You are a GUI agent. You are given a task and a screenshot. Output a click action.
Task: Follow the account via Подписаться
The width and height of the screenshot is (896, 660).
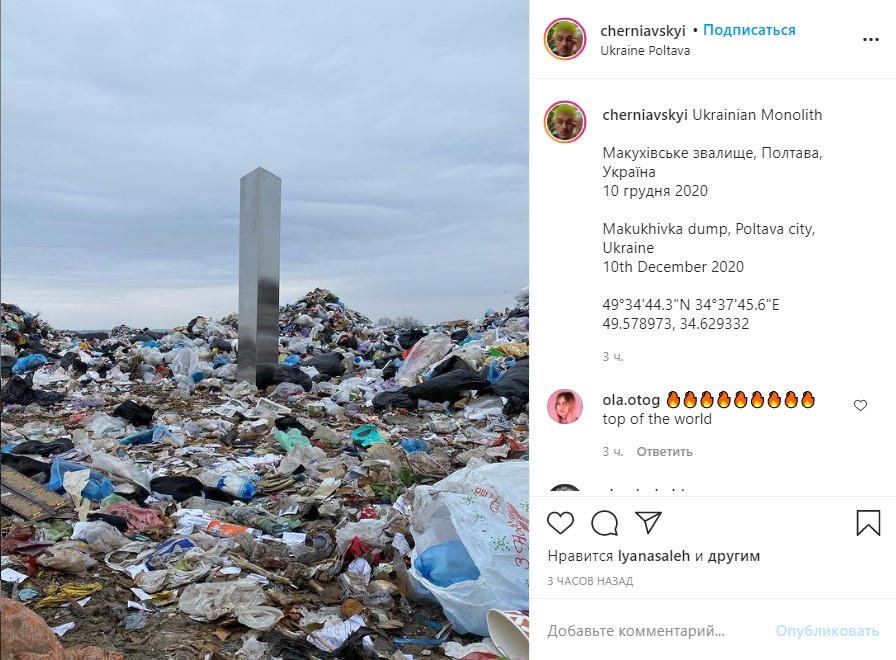point(749,30)
